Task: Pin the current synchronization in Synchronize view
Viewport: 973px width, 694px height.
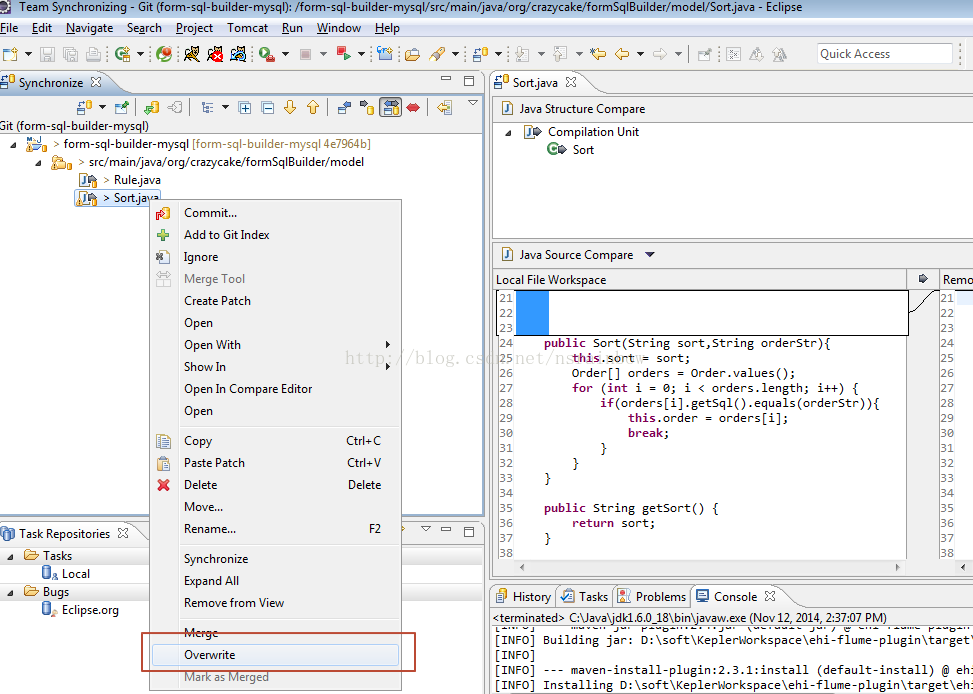Action: pyautogui.click(x=122, y=107)
